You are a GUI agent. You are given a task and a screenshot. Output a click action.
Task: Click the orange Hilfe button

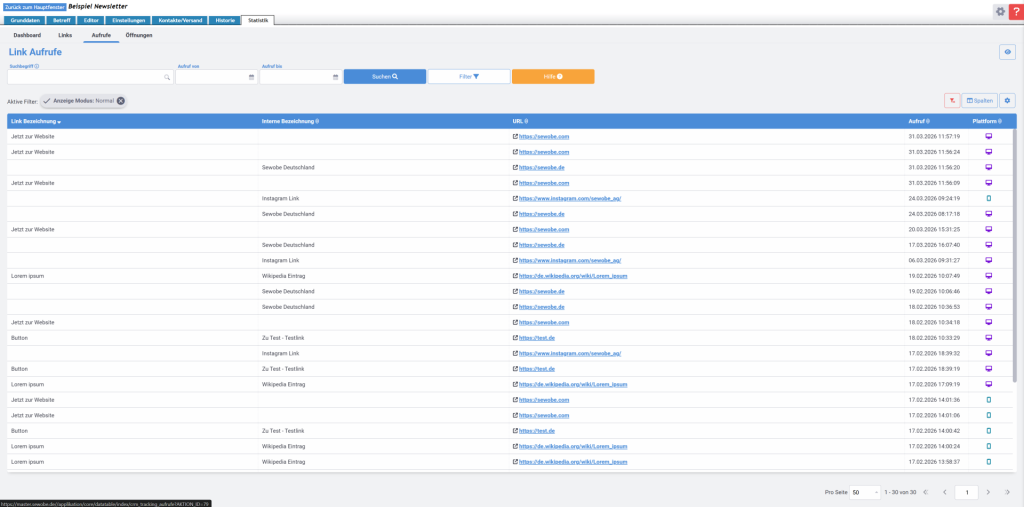coord(552,77)
